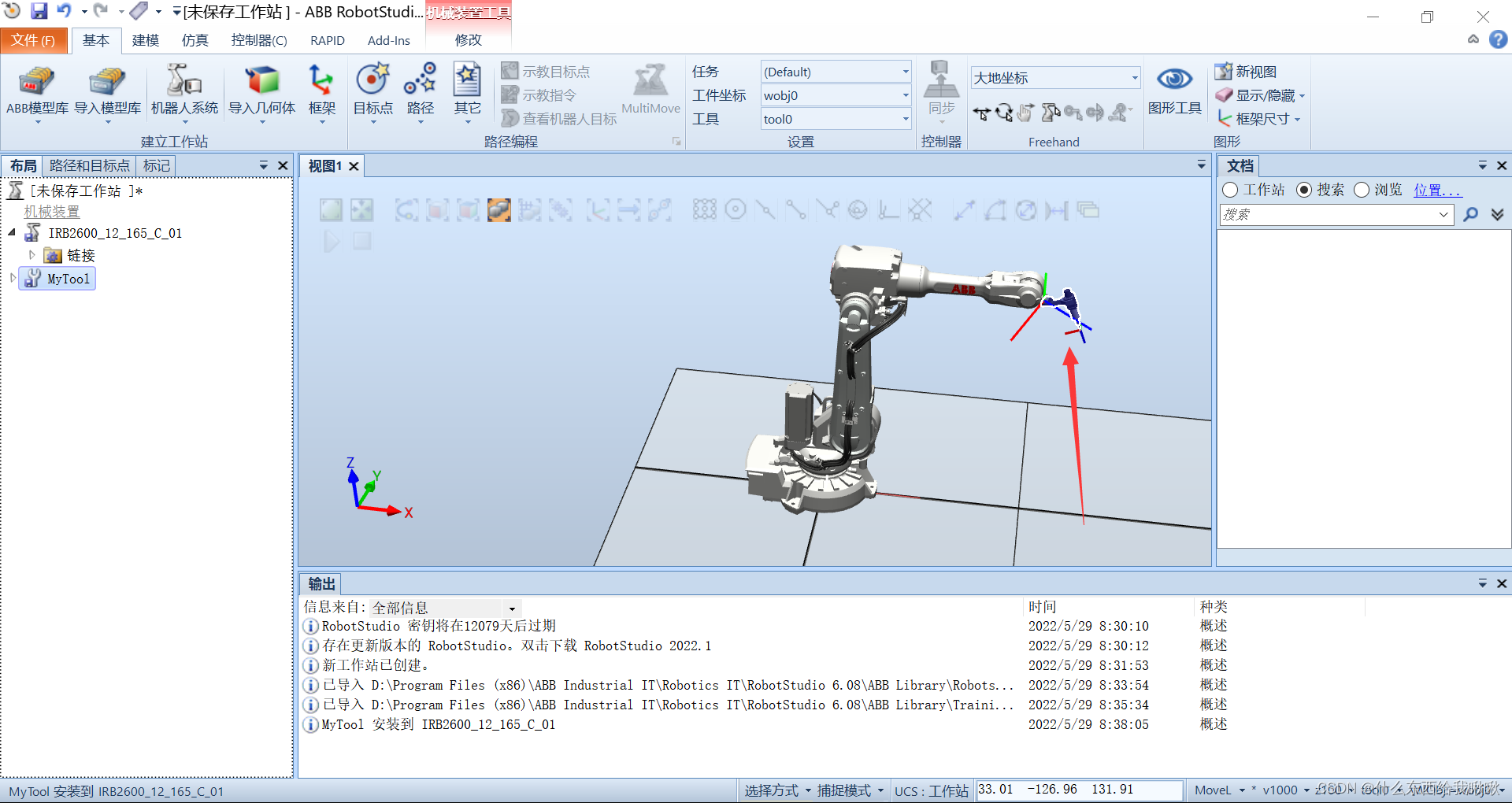Select the Freehand rotate tool

(1003, 113)
